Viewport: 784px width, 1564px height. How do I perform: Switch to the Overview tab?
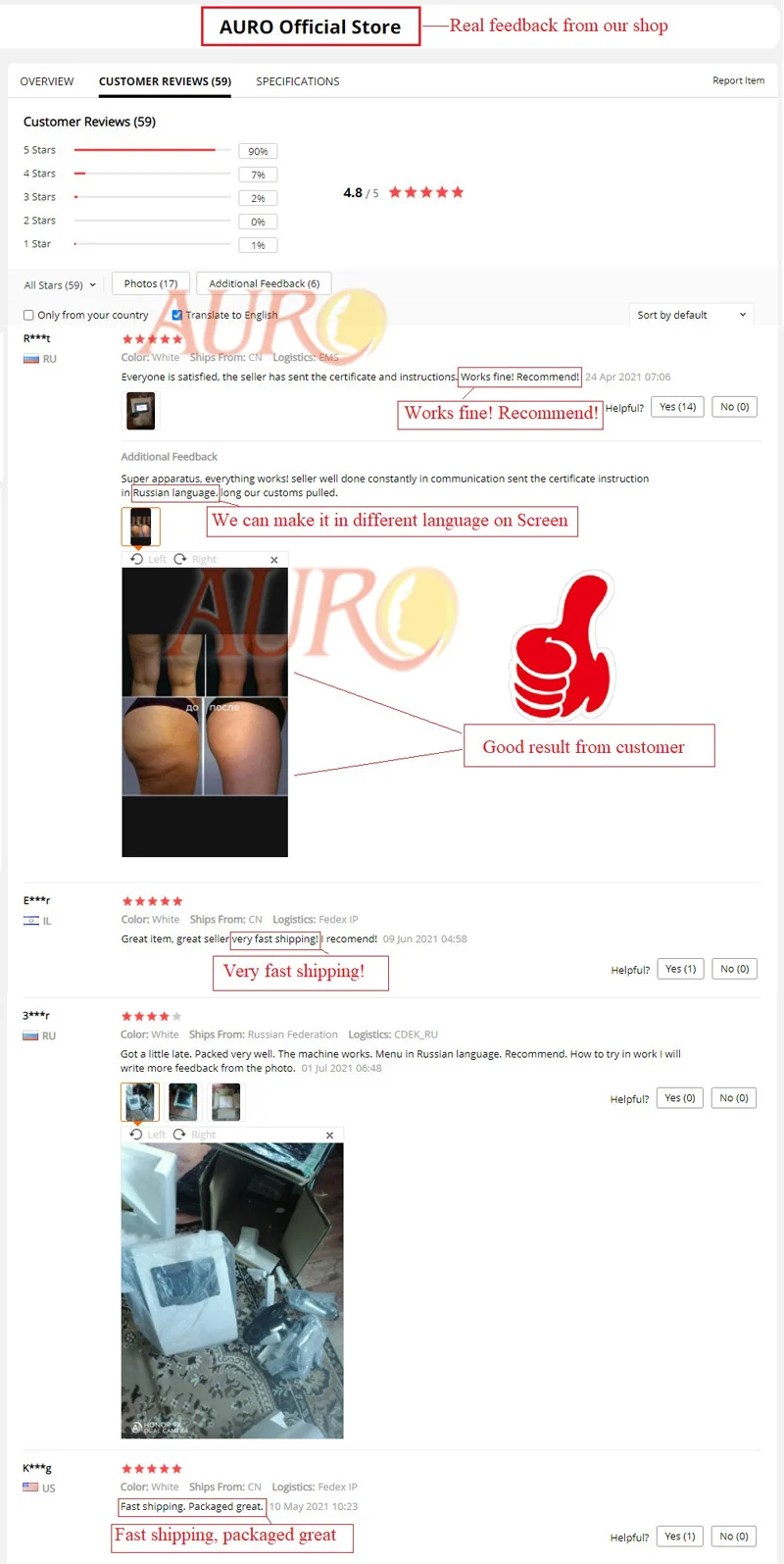[x=47, y=81]
